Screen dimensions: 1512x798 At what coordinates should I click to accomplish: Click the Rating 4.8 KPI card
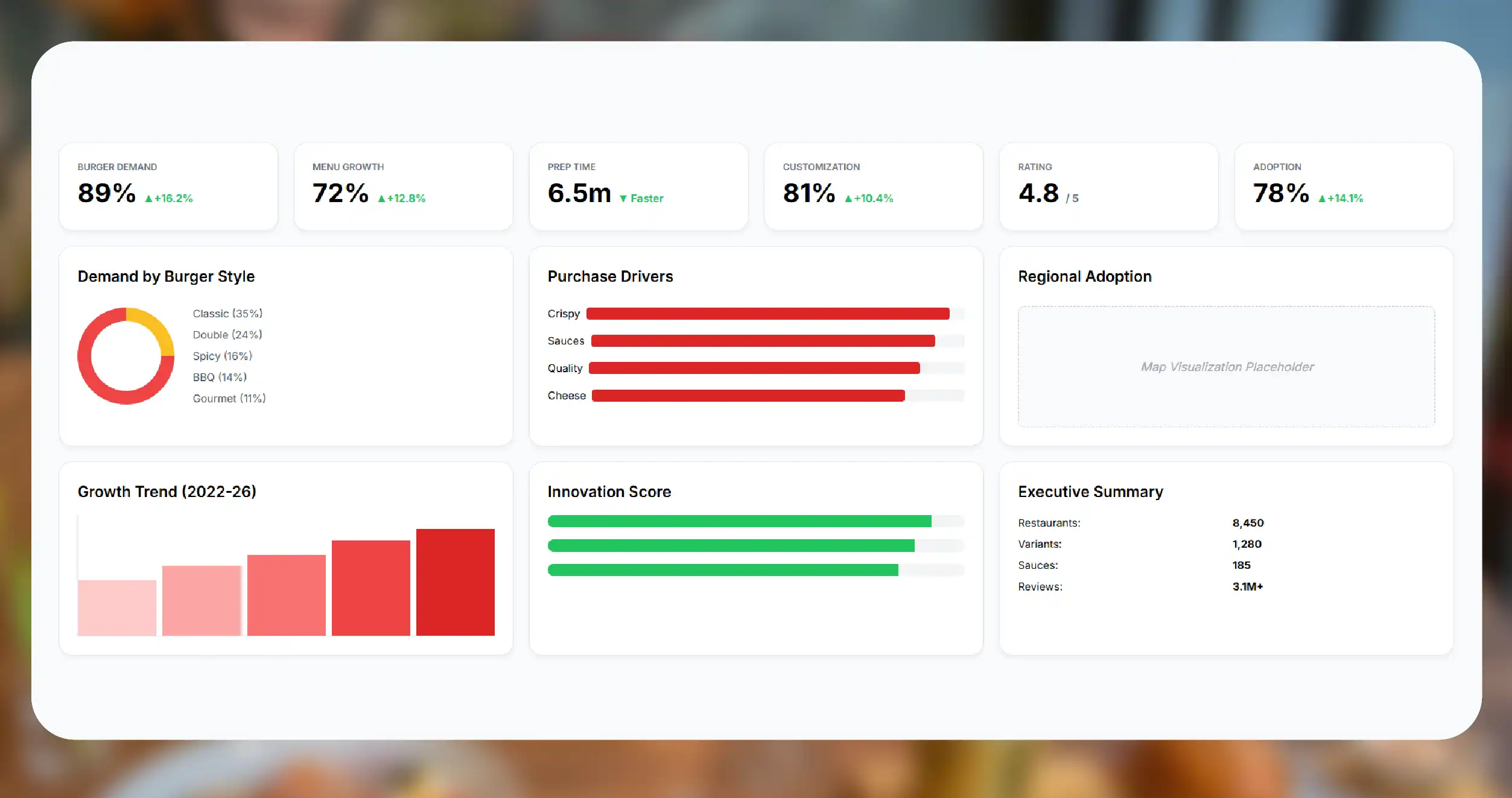pyautogui.click(x=1108, y=186)
